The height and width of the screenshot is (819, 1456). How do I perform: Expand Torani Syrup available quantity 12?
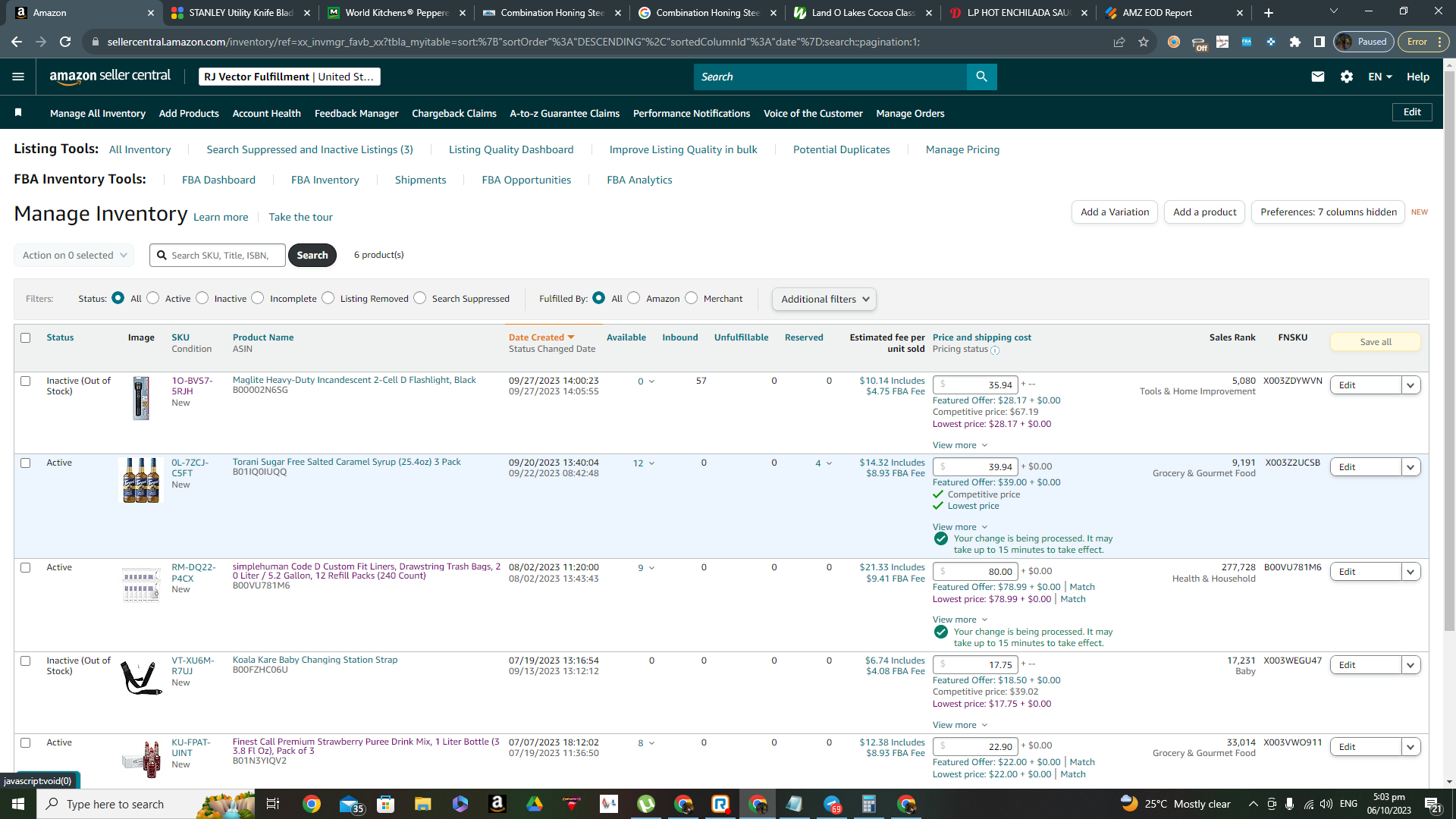[x=644, y=463]
